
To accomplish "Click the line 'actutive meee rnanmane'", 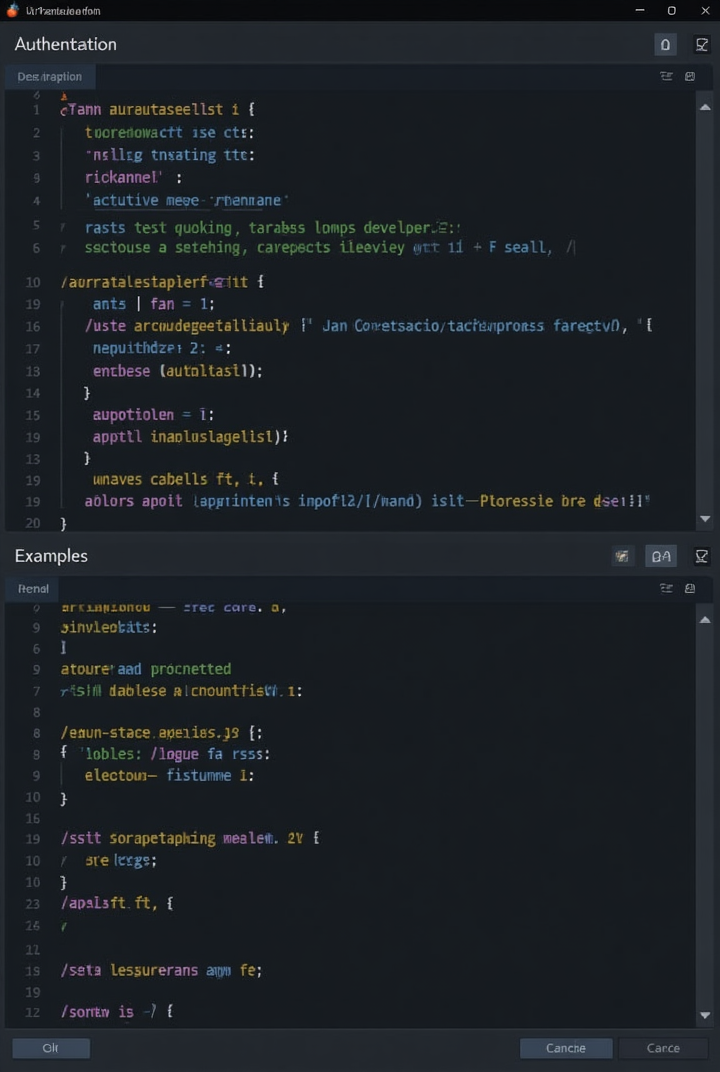I will pyautogui.click(x=185, y=200).
